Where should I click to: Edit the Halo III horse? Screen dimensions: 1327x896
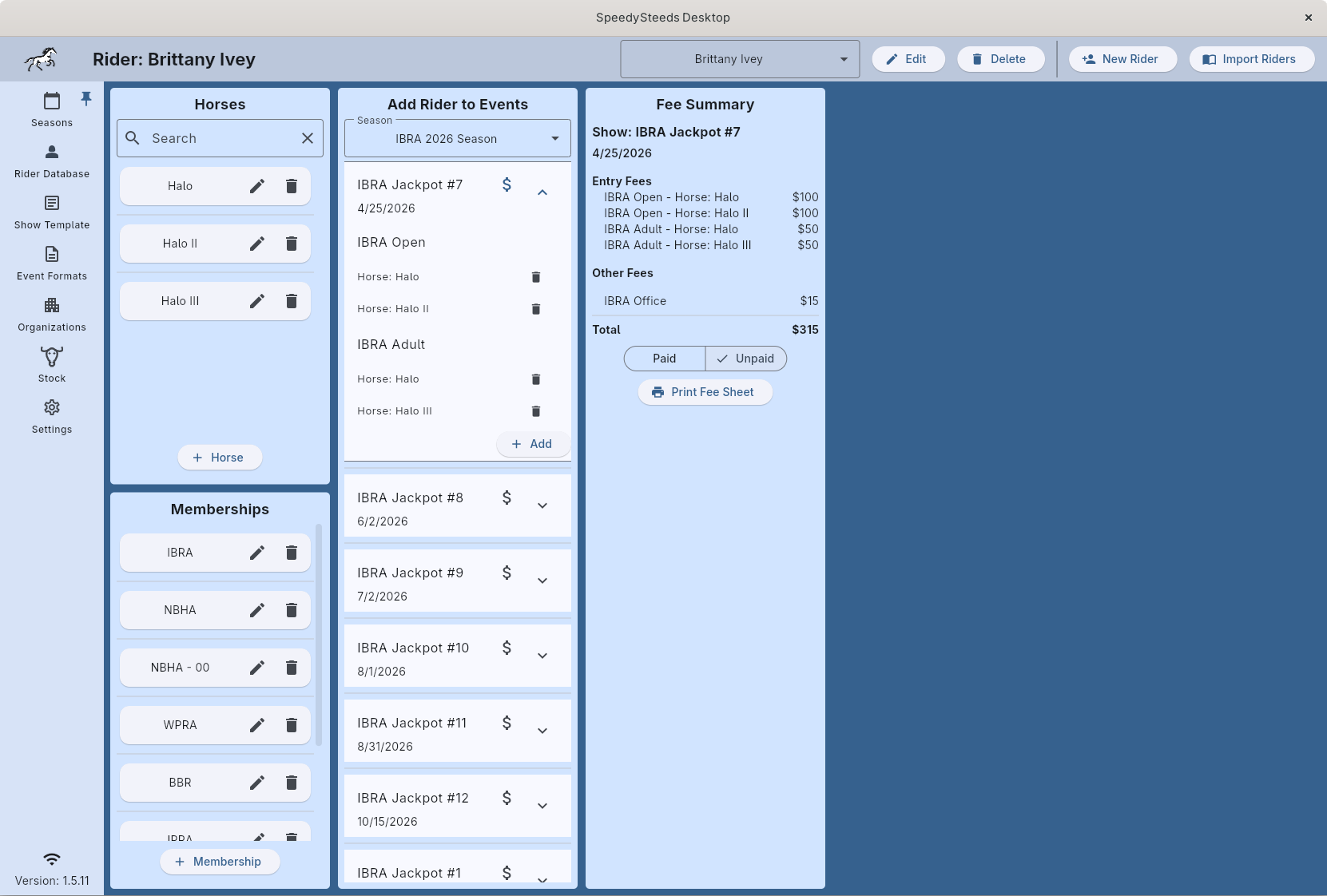point(256,301)
